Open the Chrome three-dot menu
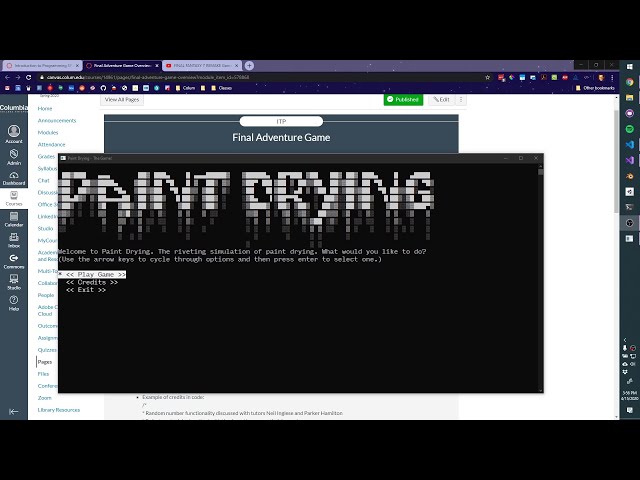The width and height of the screenshot is (640, 480). (x=612, y=77)
